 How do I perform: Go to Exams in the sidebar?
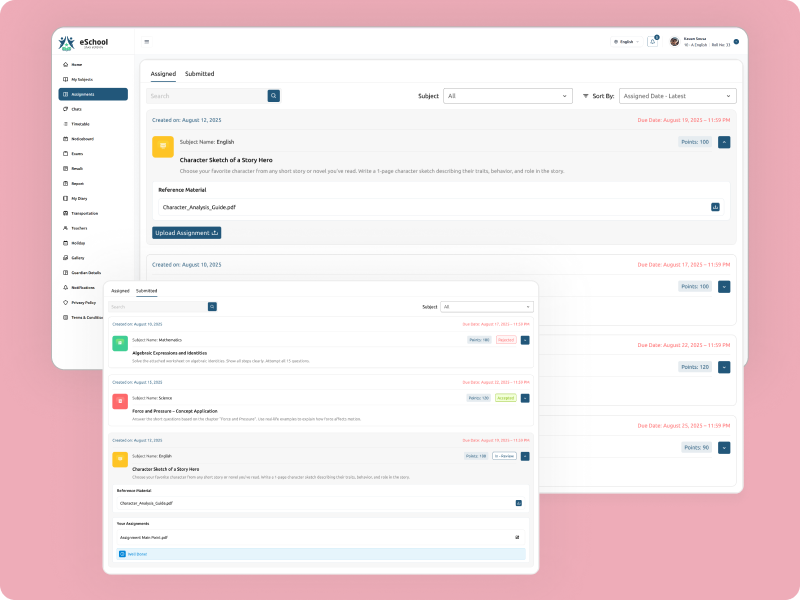coord(77,153)
